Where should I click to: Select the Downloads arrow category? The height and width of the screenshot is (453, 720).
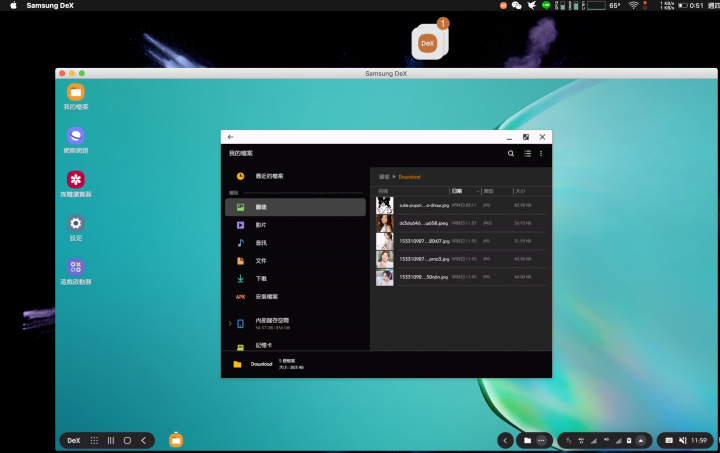tap(295, 279)
